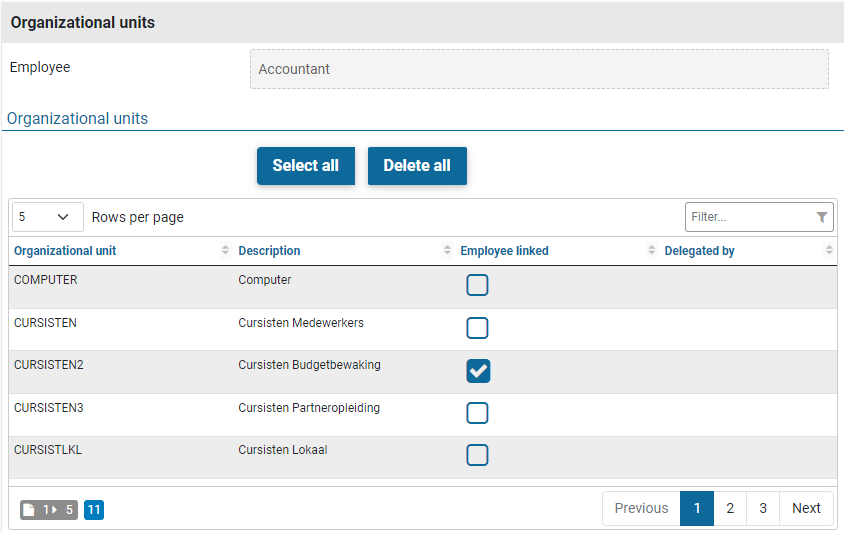Sort by Organizational unit column arrows

coord(225,251)
